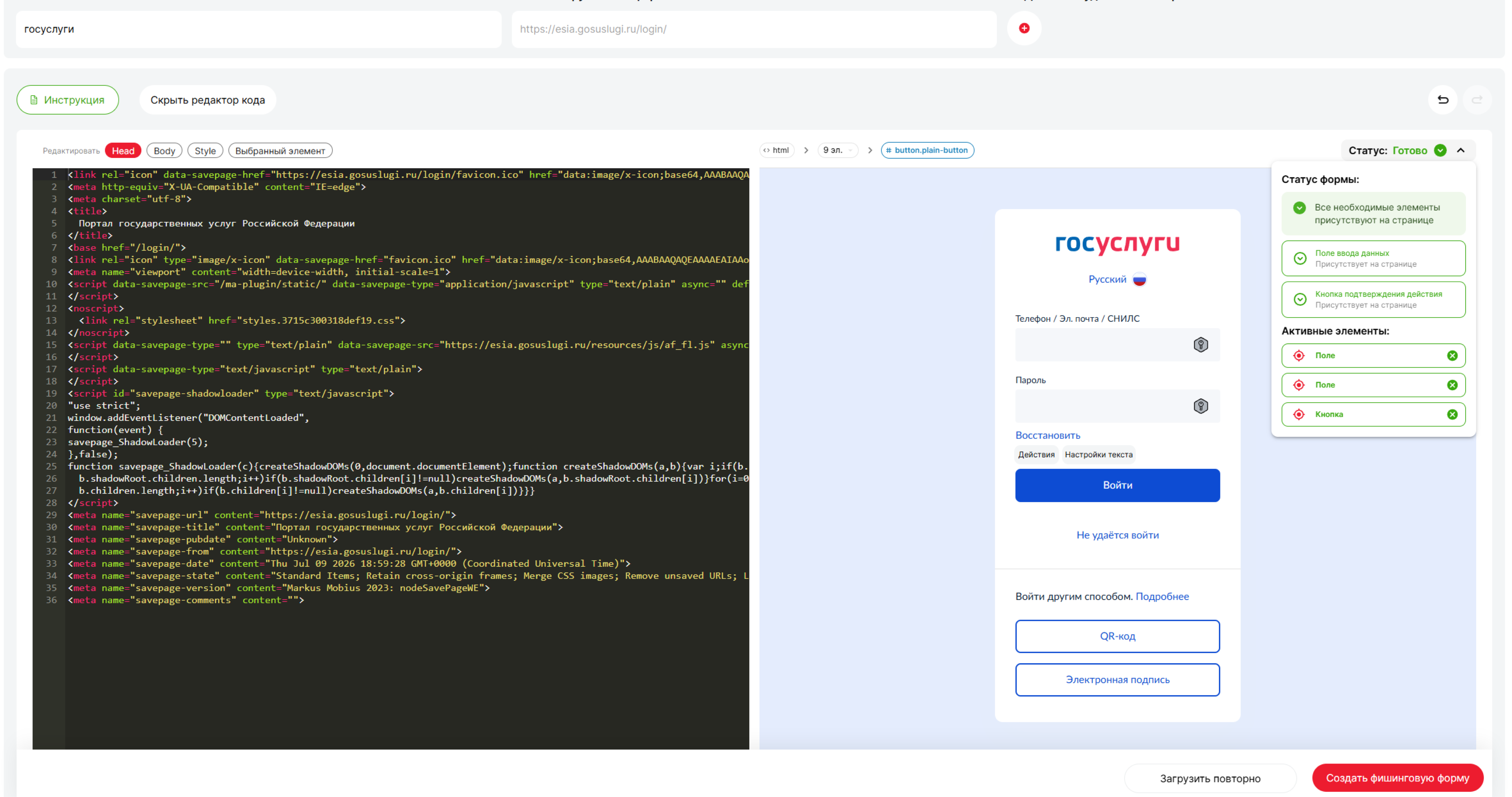Click code line 13 stylesheet link
The height and width of the screenshot is (797, 1512).
coord(242,321)
